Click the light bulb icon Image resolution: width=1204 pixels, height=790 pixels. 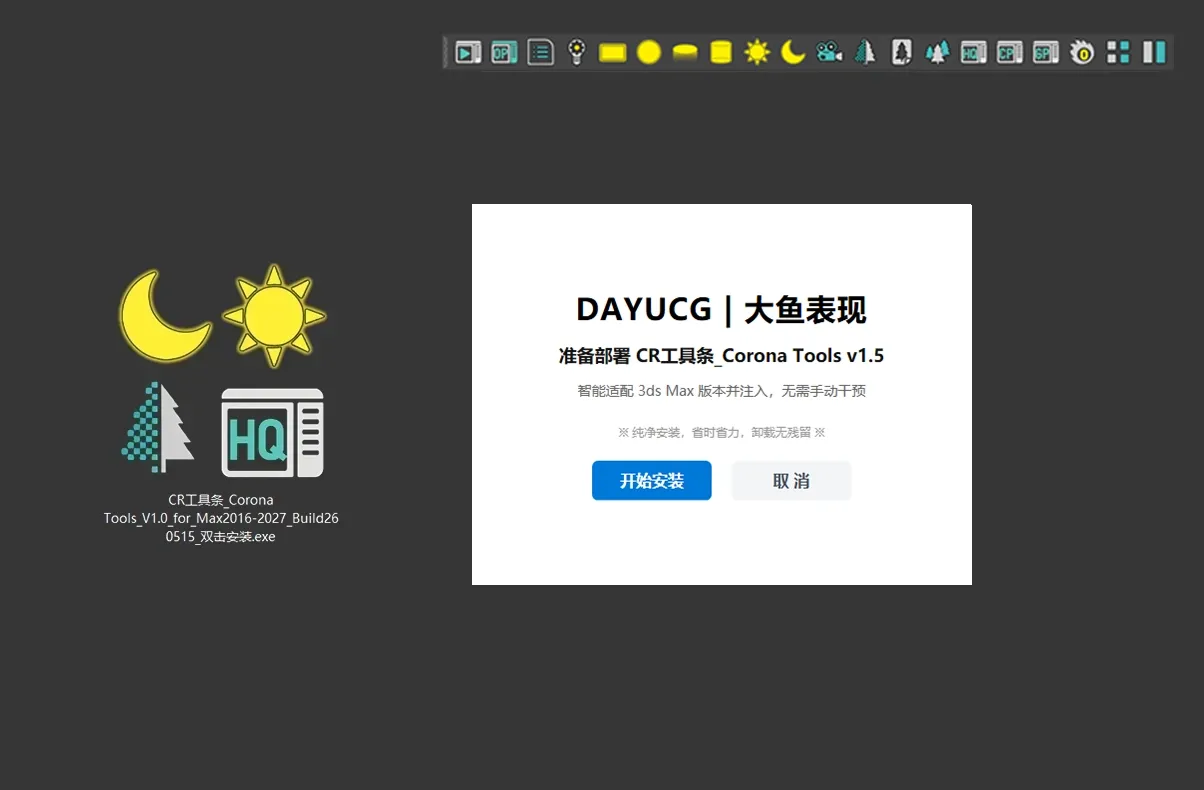tap(576, 52)
